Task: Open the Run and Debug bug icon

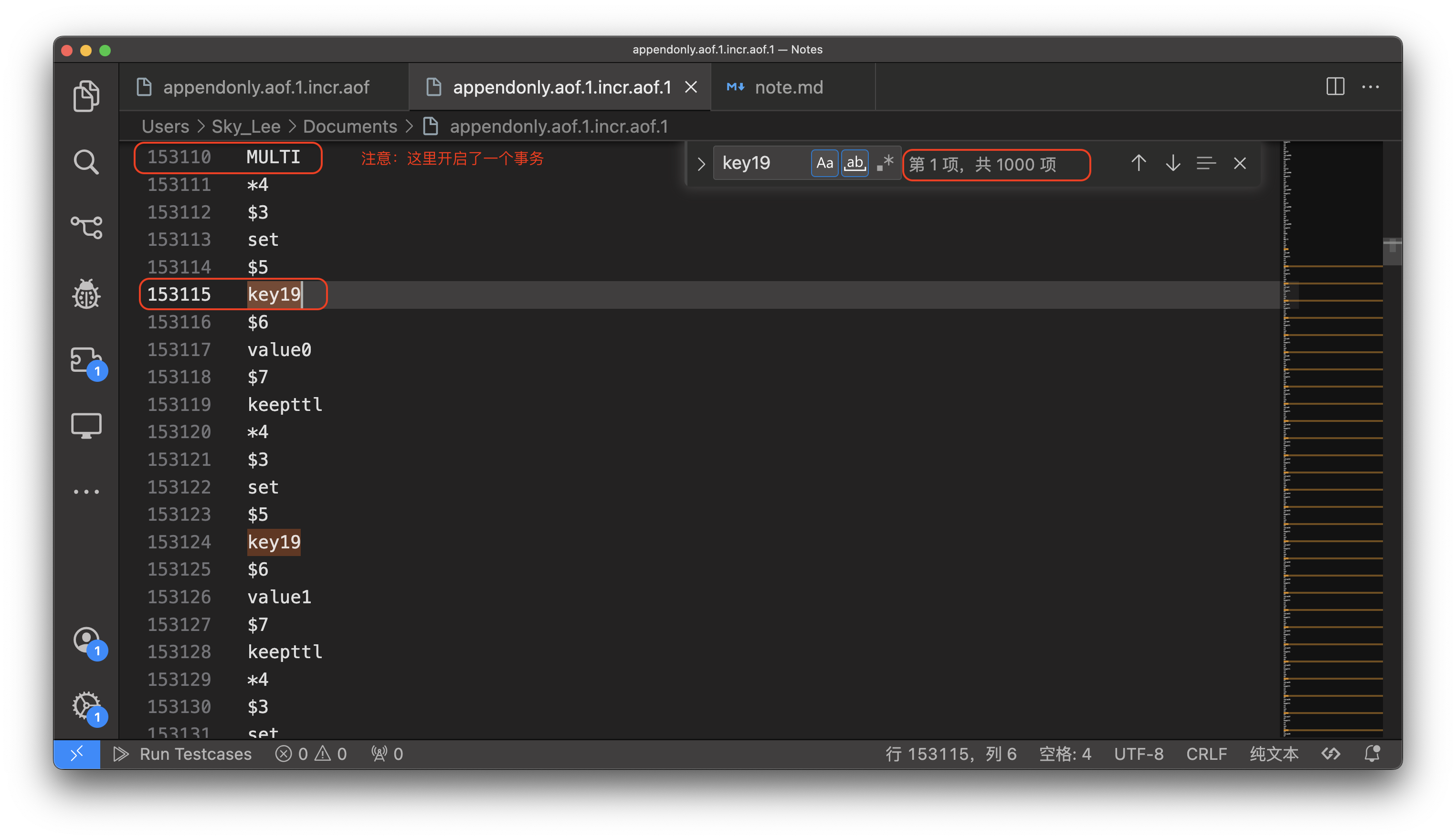Action: pos(86,294)
